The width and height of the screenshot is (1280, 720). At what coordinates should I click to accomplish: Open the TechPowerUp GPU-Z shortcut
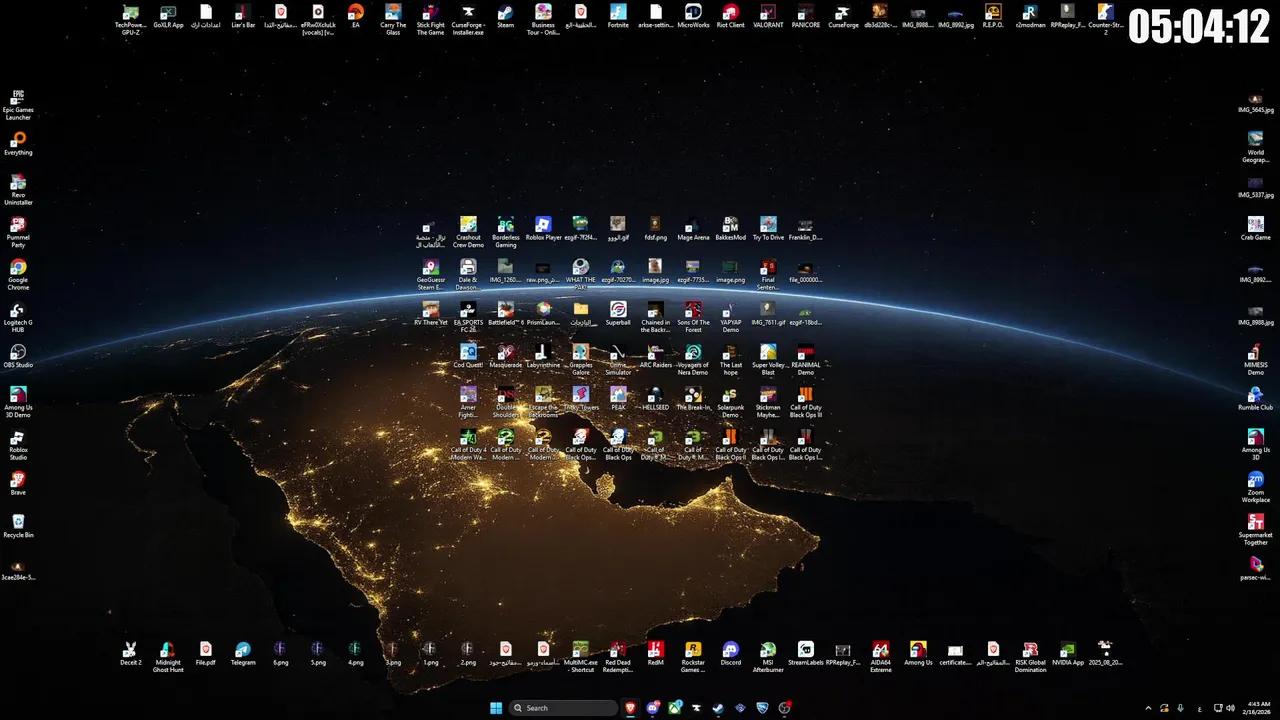click(x=131, y=20)
